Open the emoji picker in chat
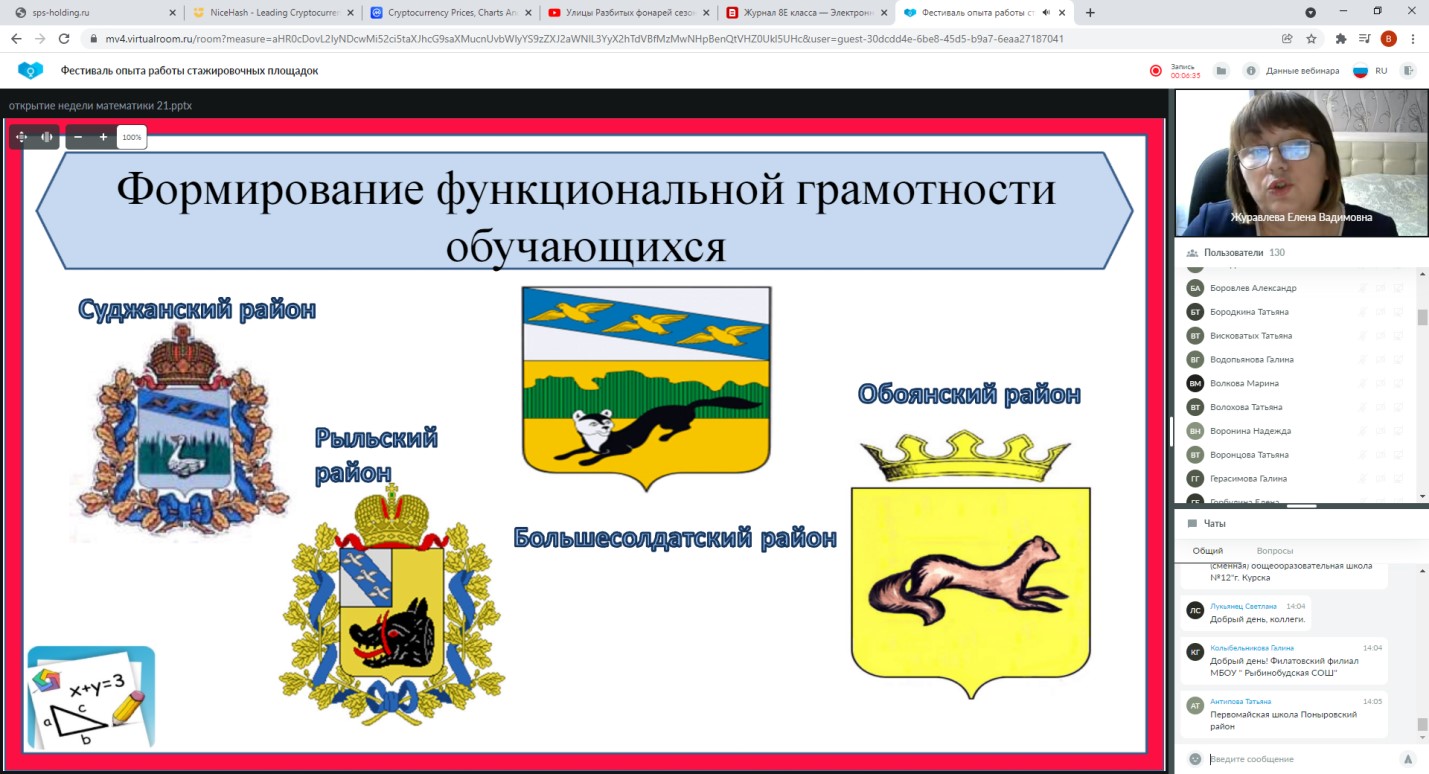This screenshot has width=1429, height=774. tap(1194, 759)
